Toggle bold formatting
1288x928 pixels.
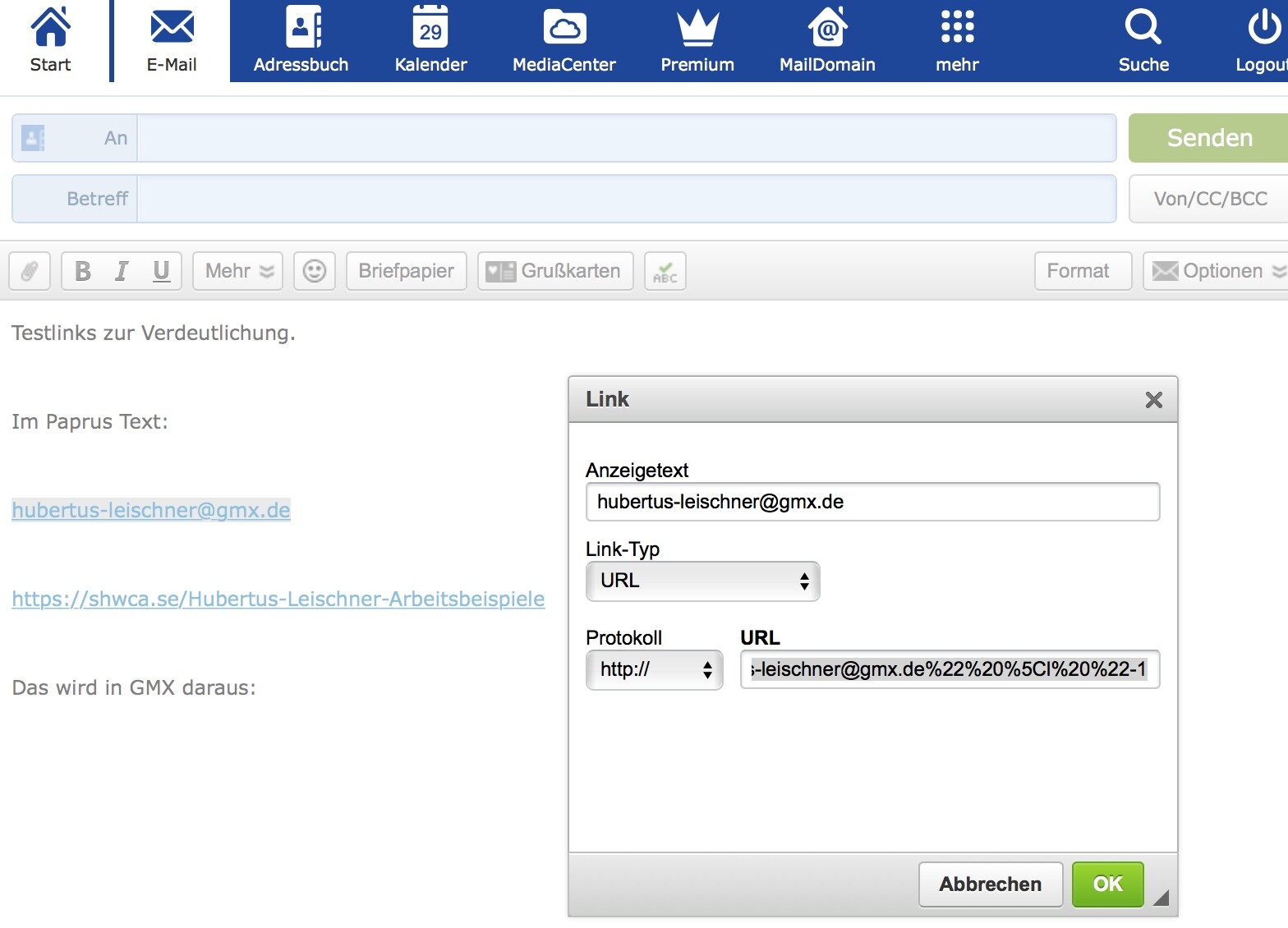83,271
